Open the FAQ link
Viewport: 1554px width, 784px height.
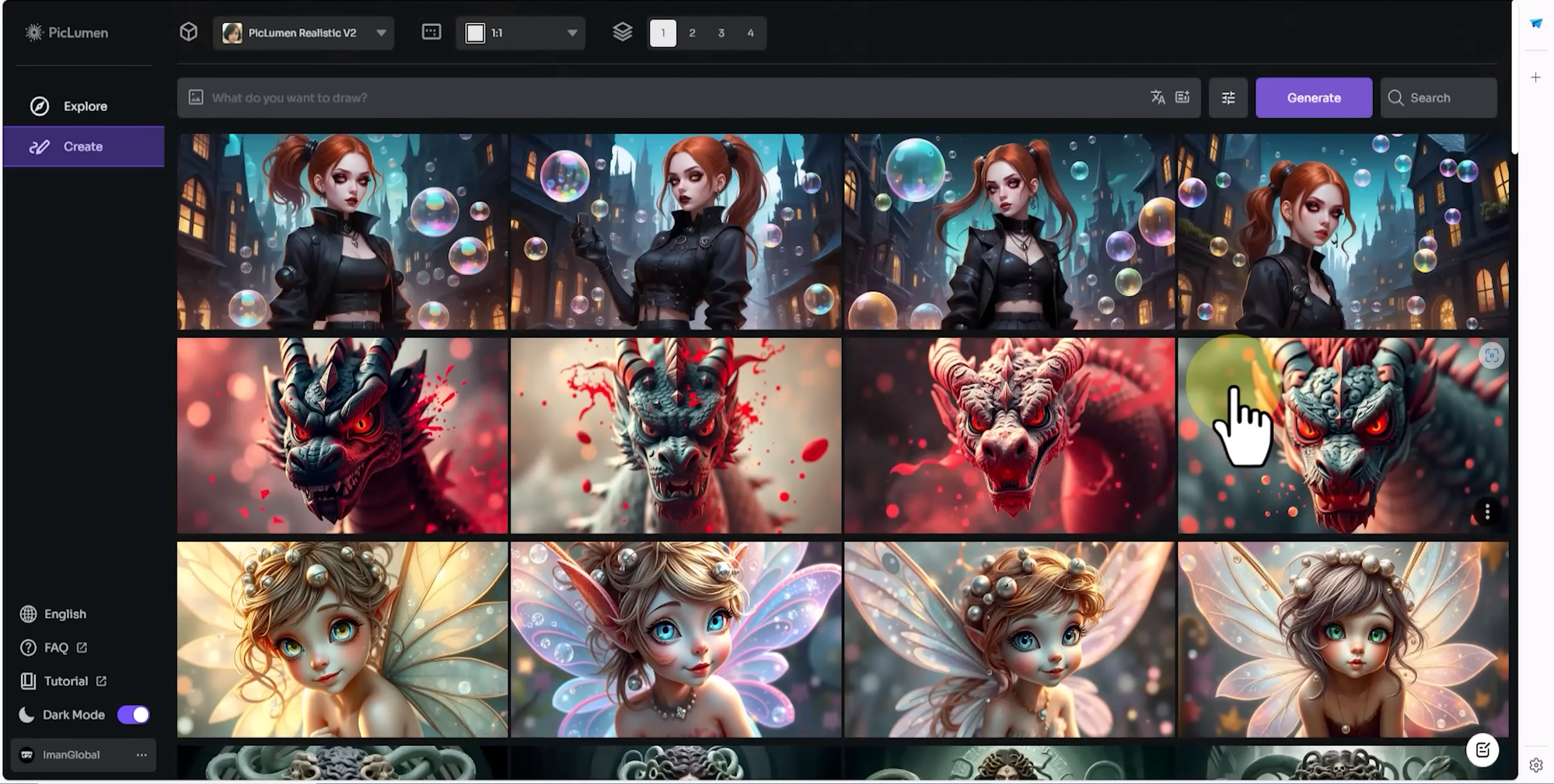pyautogui.click(x=53, y=647)
